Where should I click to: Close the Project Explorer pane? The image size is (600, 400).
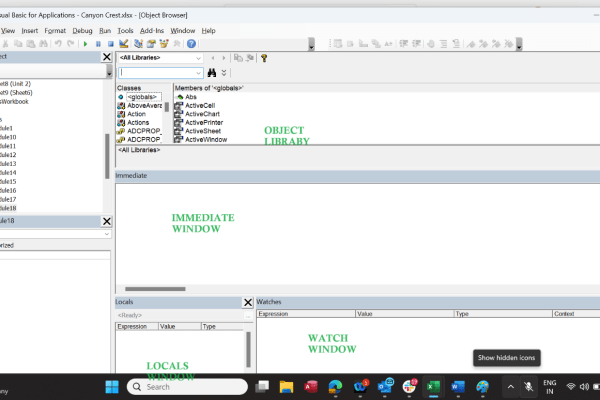107,57
